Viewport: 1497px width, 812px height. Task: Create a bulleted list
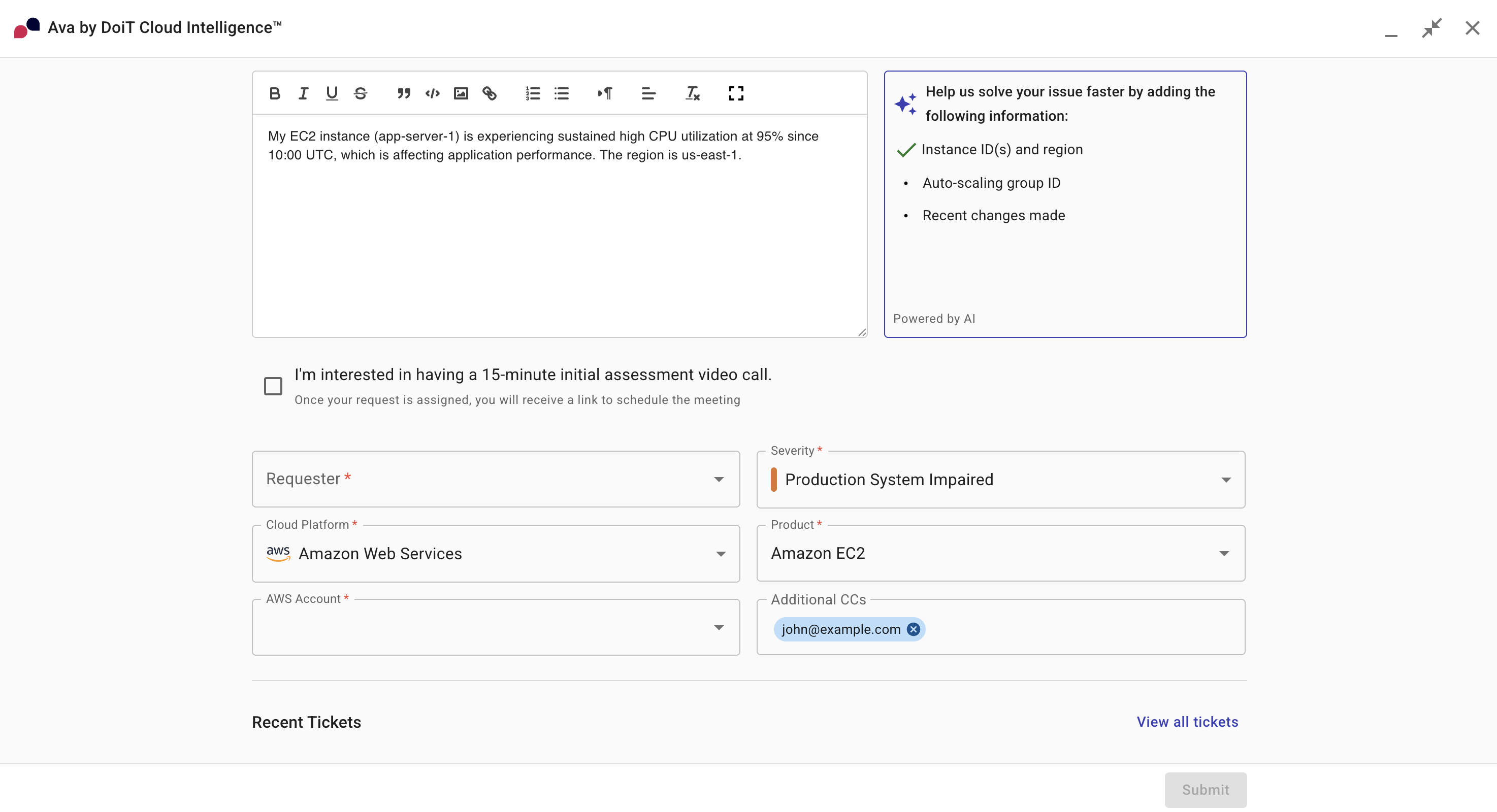pos(562,93)
